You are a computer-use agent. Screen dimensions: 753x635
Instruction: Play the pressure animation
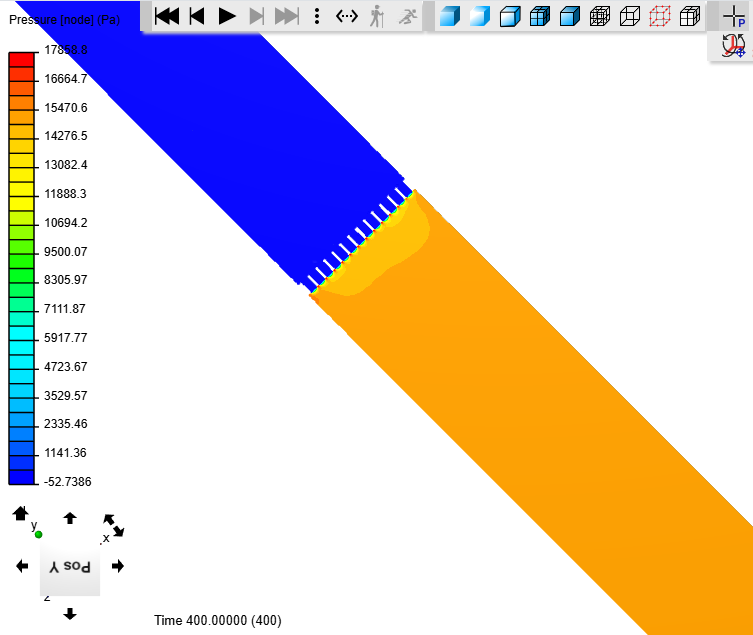tap(227, 16)
